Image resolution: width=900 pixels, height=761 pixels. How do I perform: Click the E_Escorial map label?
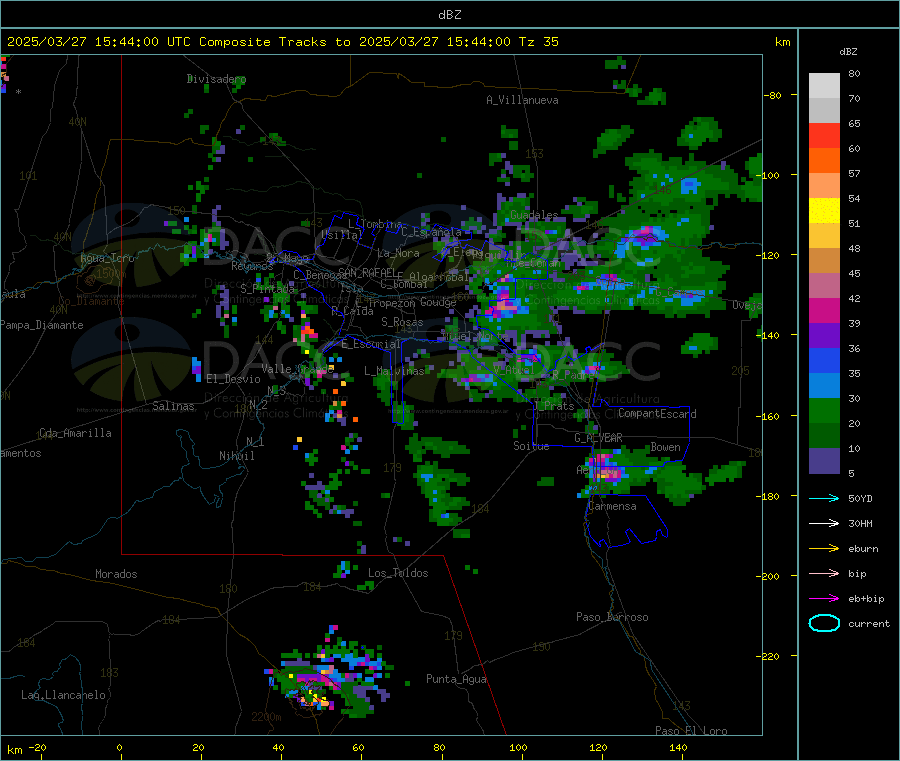click(x=371, y=344)
